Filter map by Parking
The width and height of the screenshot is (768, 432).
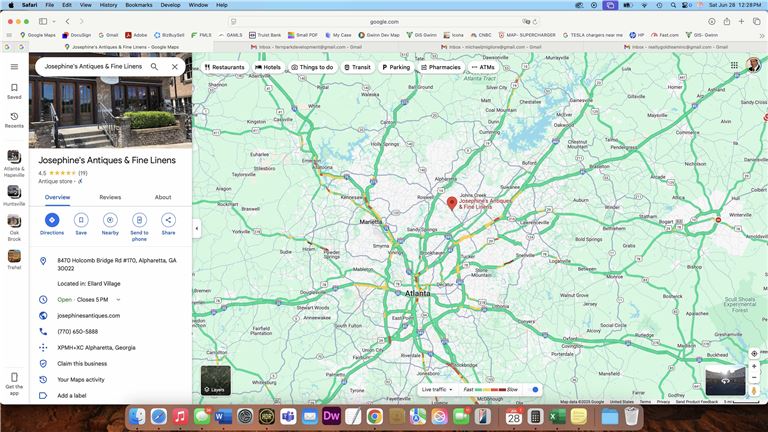coord(396,67)
